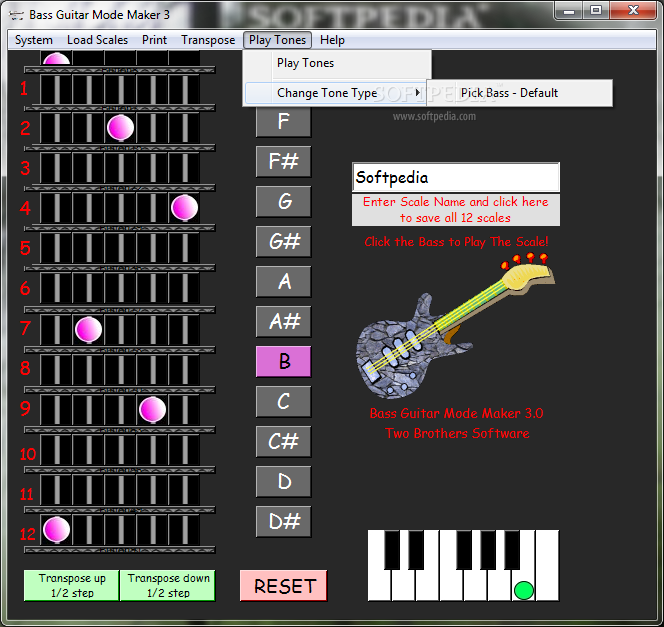Click the bass guitar image to play scale
This screenshot has width=664, height=627.
pos(455,326)
